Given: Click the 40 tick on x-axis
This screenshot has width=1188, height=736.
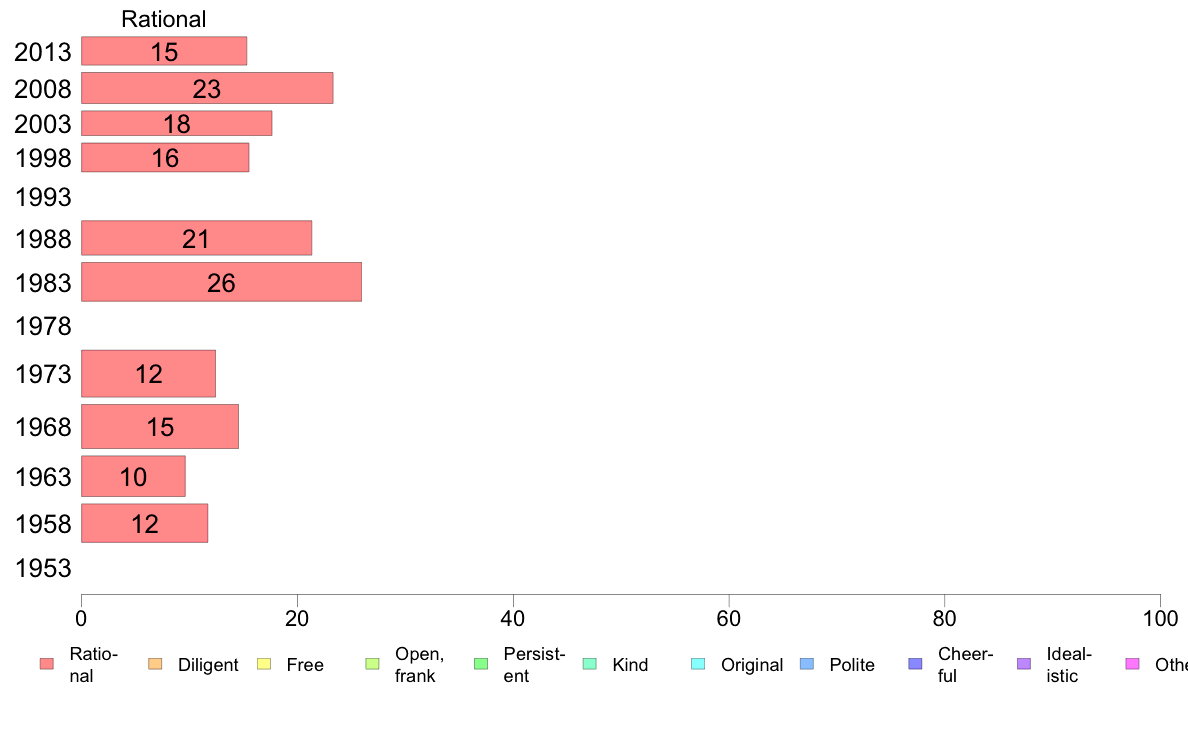Looking at the screenshot, I should click(x=513, y=619).
